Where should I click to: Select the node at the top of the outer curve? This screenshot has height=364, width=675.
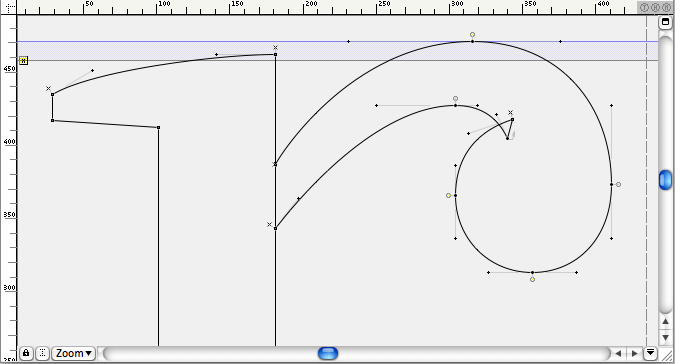[x=472, y=42]
